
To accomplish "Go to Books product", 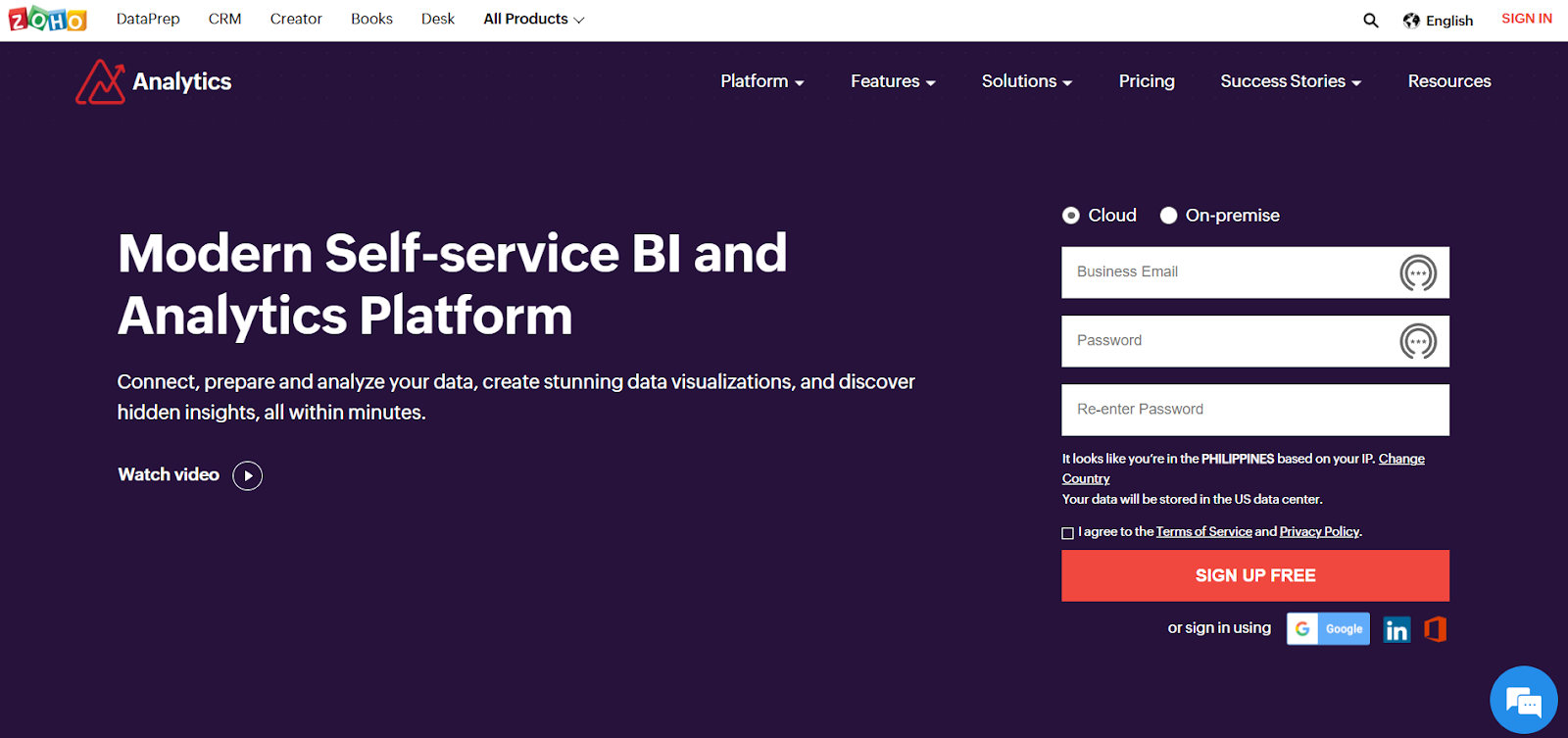I will pos(371,19).
